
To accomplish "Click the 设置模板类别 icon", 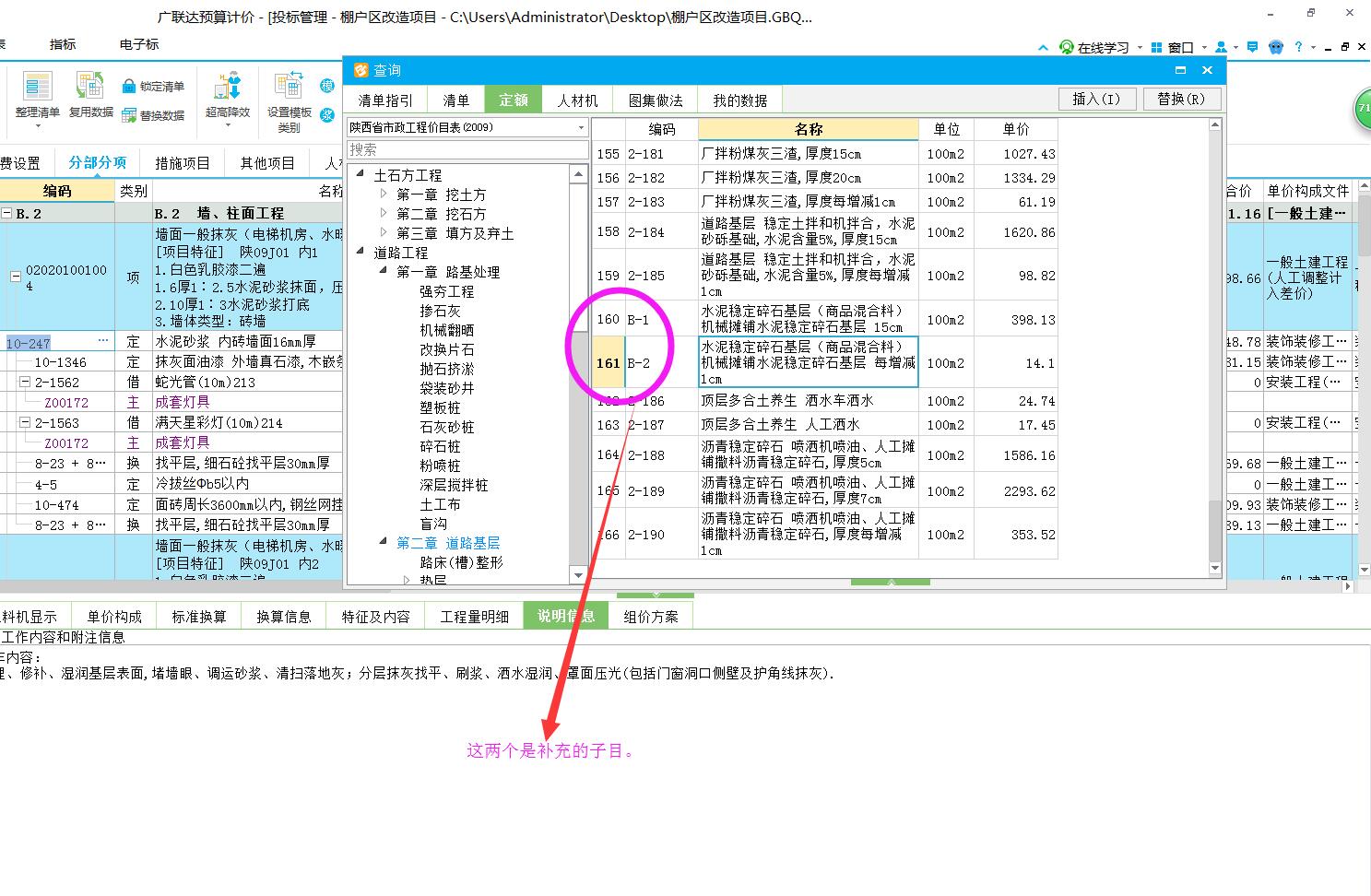I will [289, 87].
